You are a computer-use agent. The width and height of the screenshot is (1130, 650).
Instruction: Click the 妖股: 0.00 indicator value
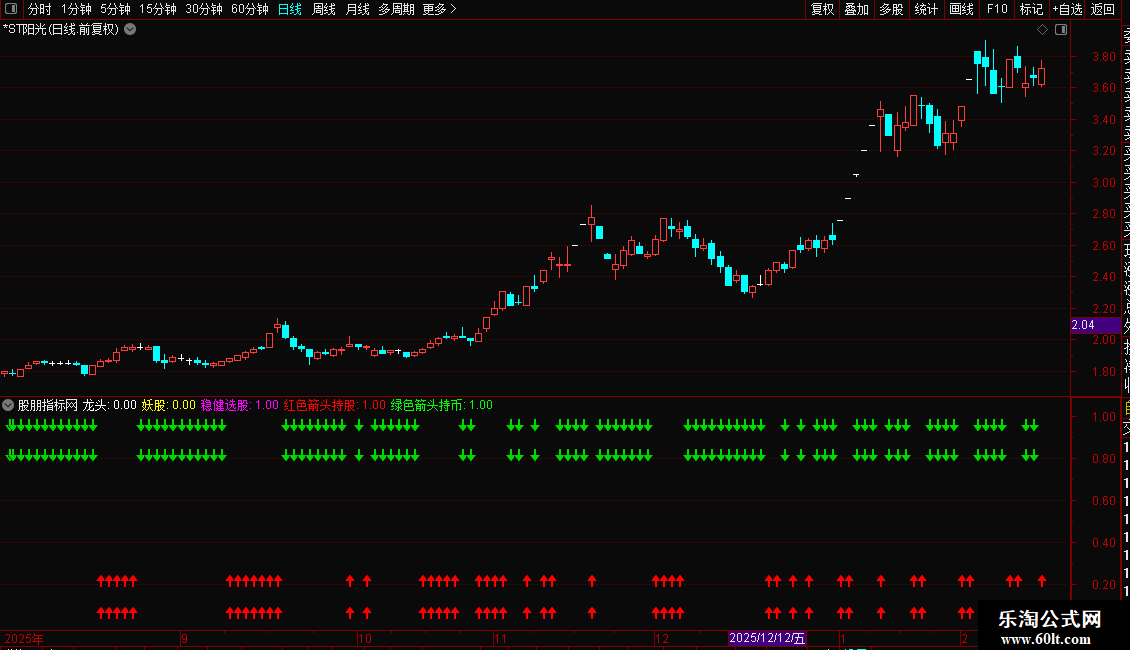coord(169,405)
